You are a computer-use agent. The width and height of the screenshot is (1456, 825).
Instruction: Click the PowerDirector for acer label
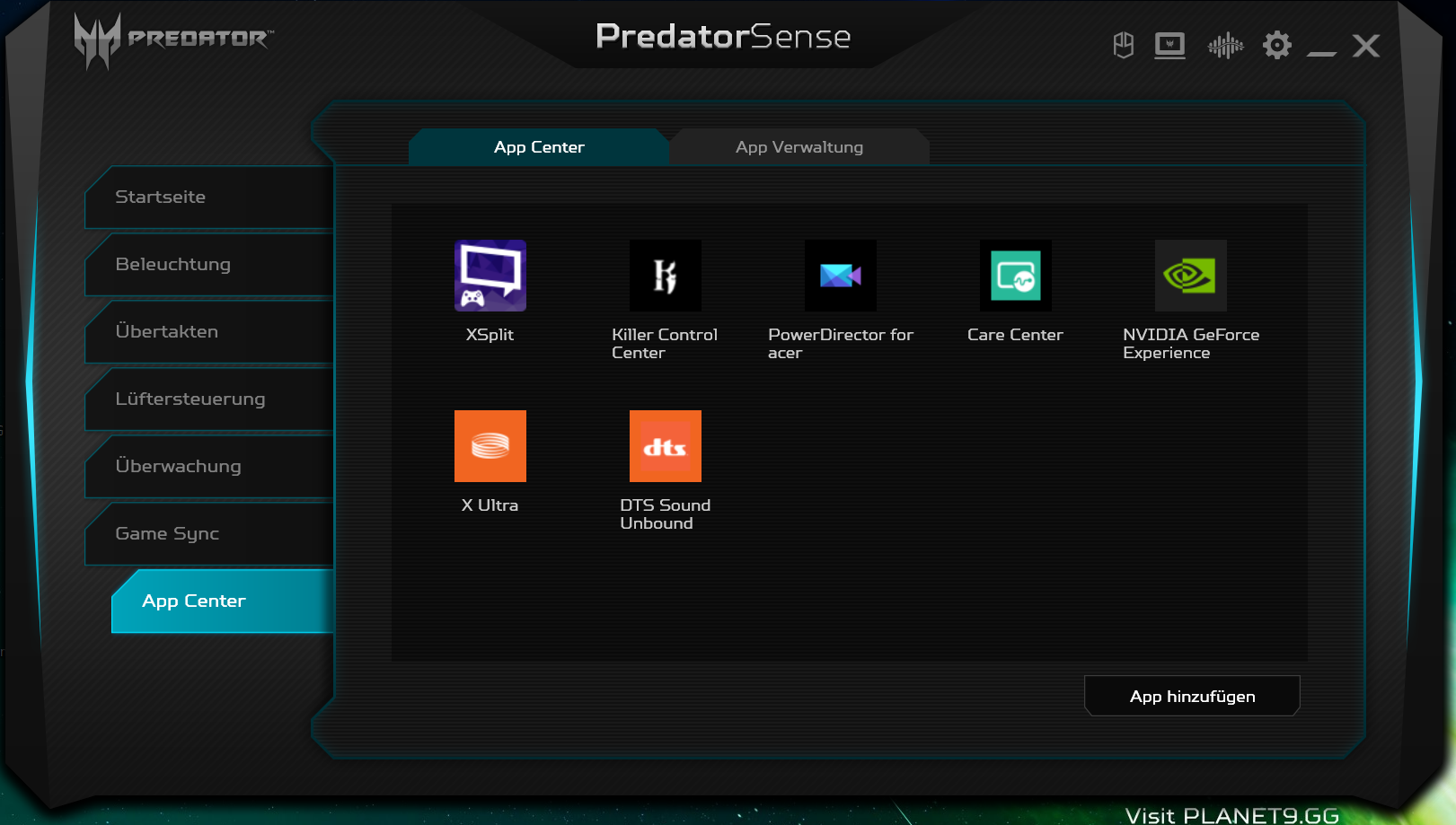point(841,344)
